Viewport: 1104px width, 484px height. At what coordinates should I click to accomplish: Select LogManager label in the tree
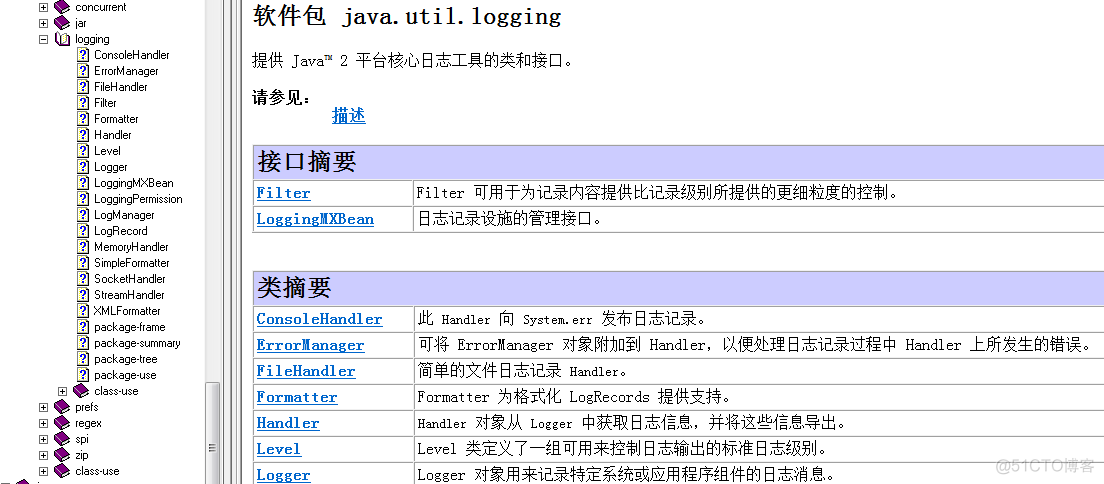click(124, 216)
